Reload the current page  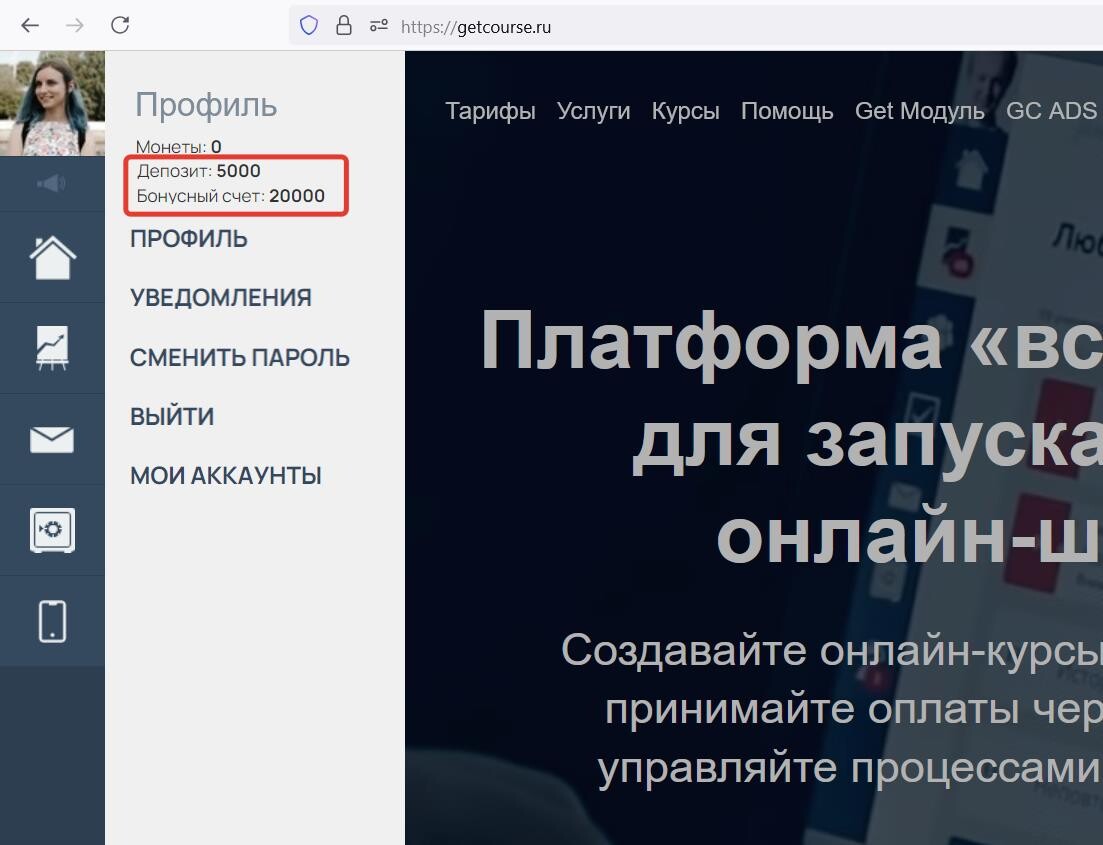click(120, 25)
